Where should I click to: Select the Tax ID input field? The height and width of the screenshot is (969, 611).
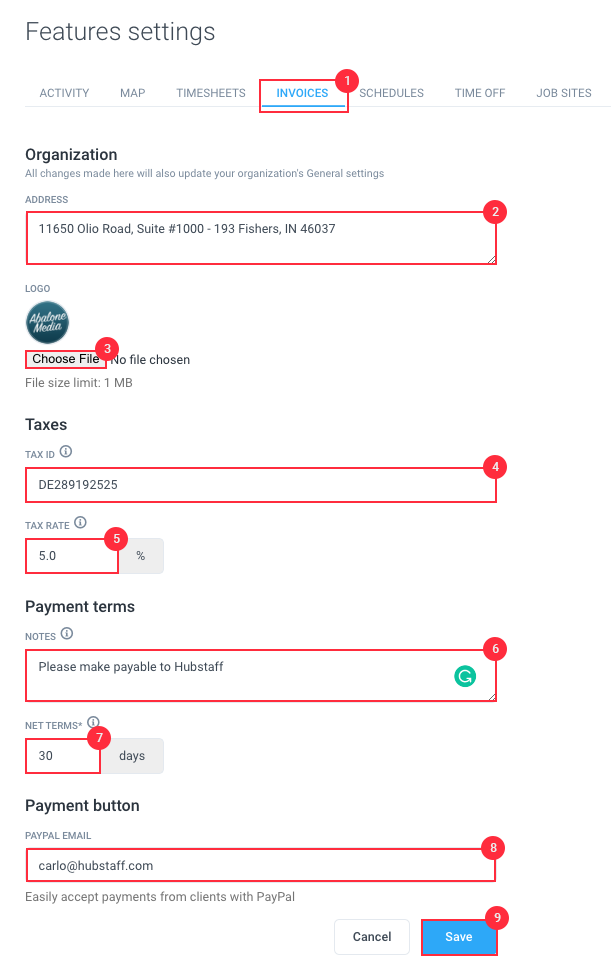point(260,485)
